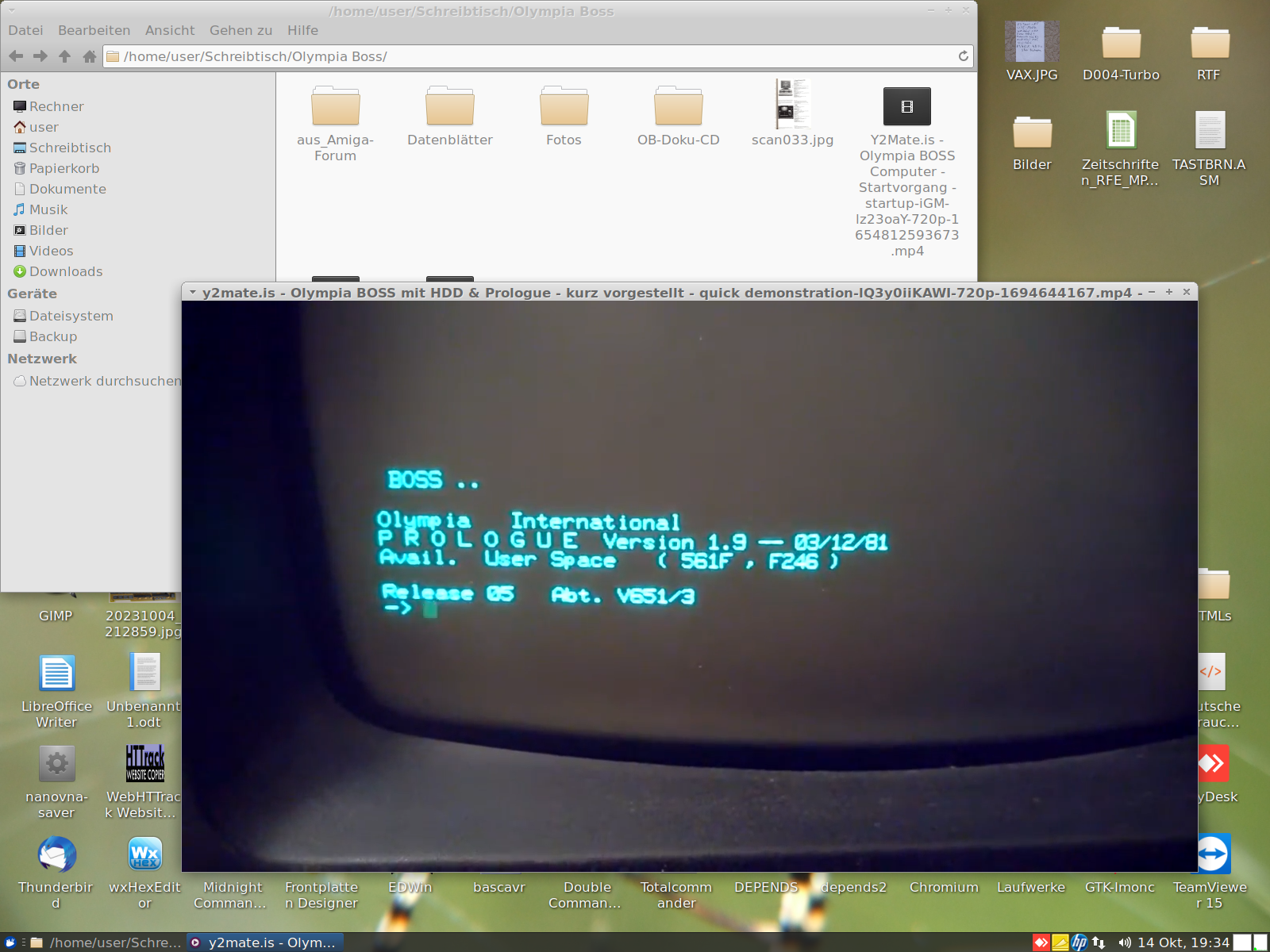Switch to file manager taskbar button
1270x952 pixels.
[106, 942]
